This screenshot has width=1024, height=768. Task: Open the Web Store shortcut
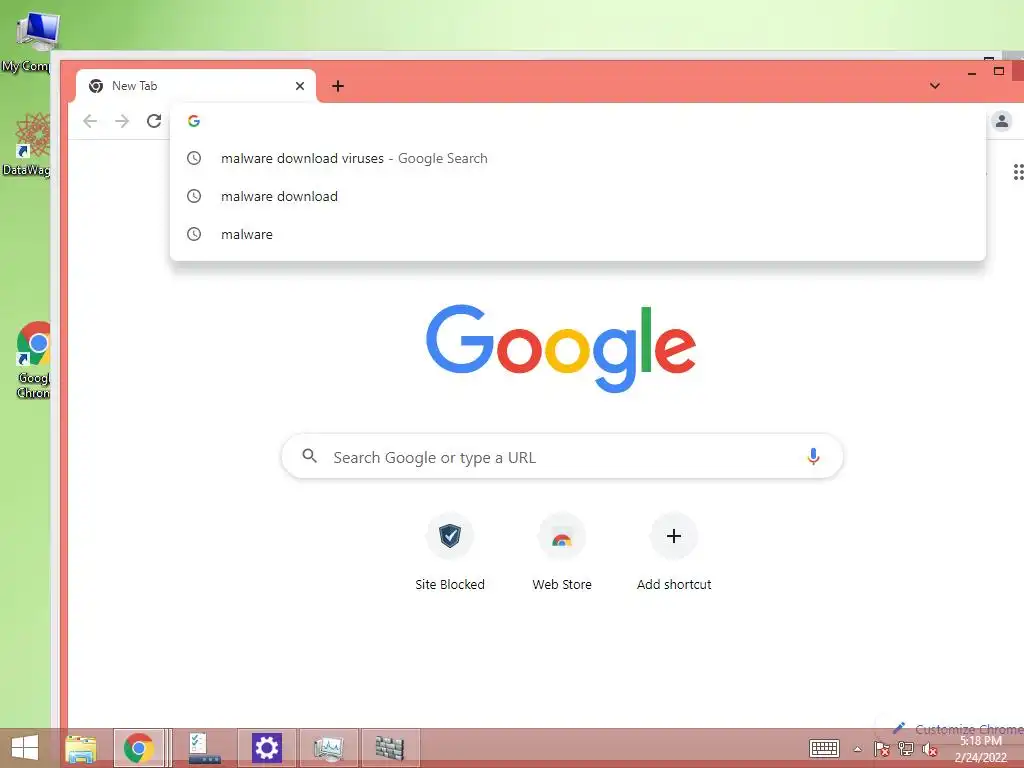562,553
